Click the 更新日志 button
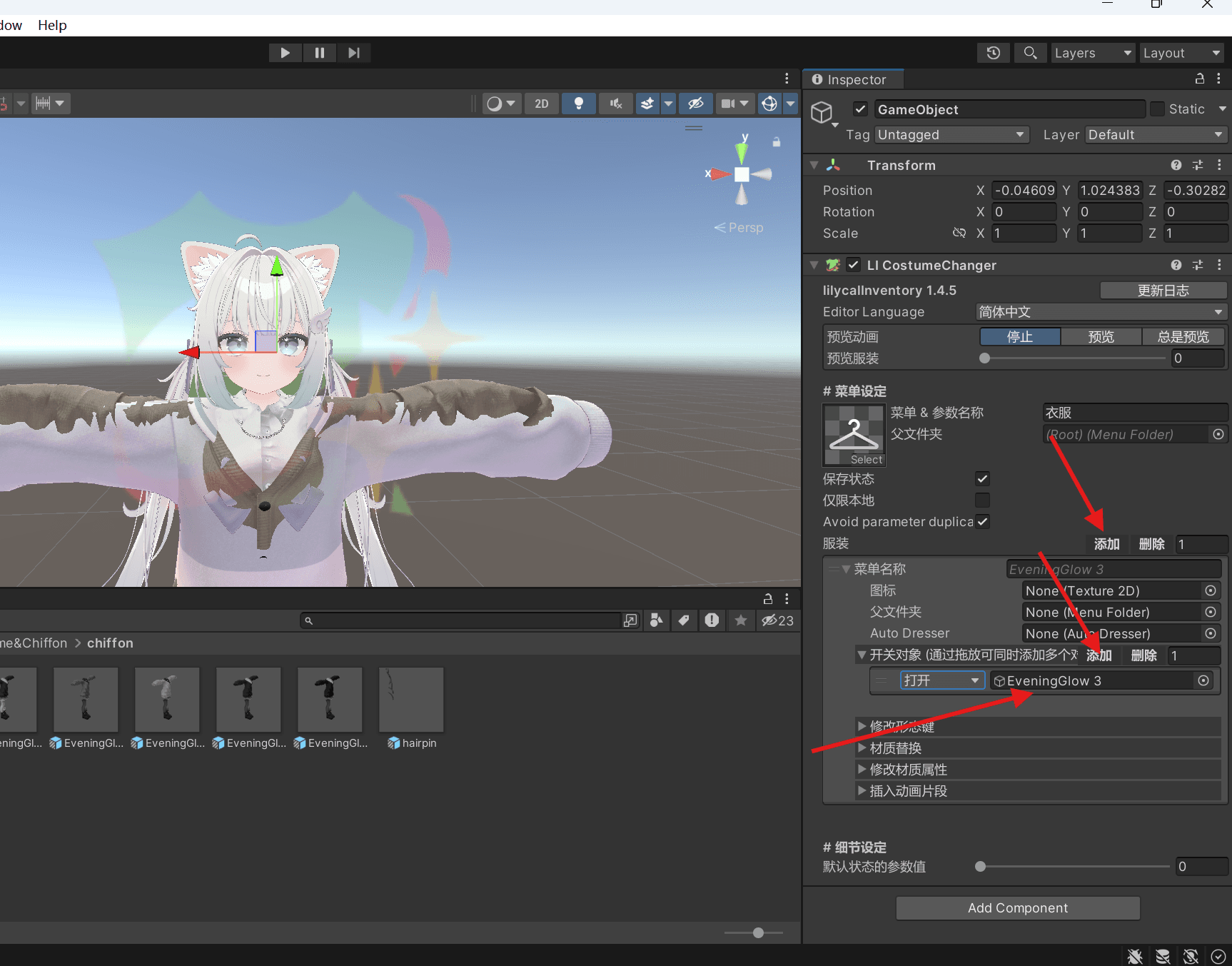Screen dimensions: 1232x966 (x=1163, y=290)
